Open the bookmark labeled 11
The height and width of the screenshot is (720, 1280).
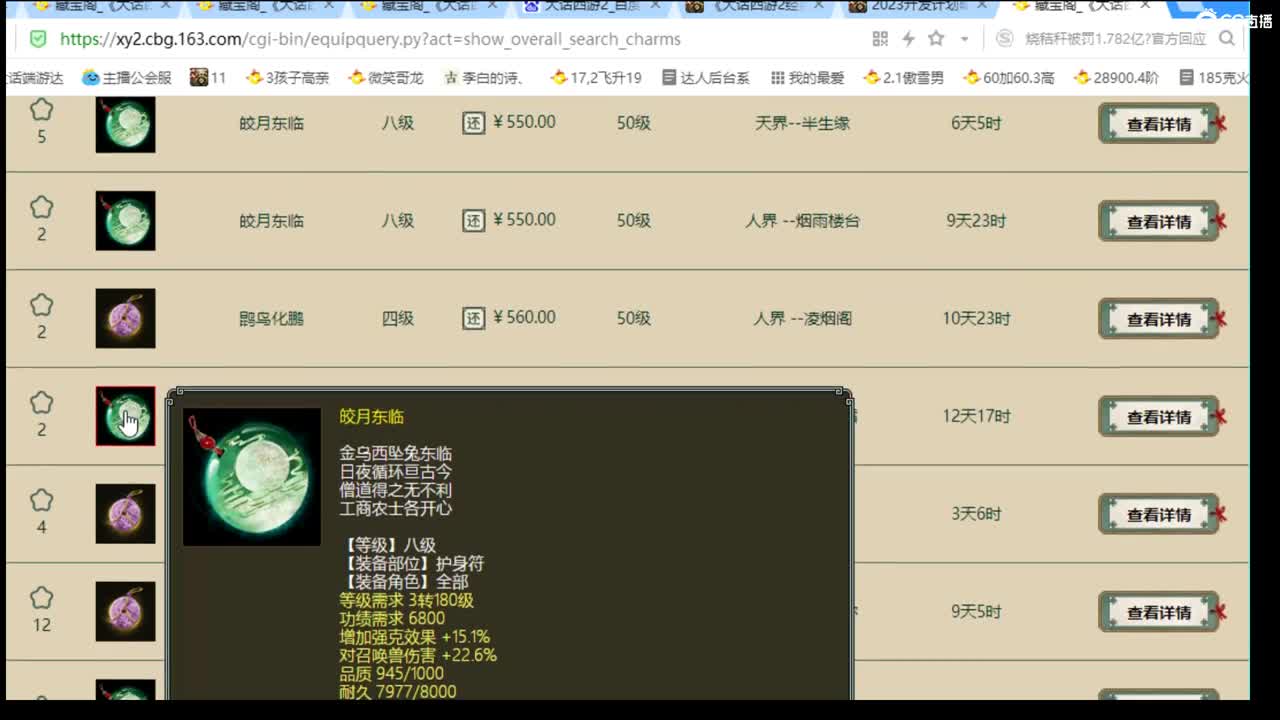[x=208, y=77]
